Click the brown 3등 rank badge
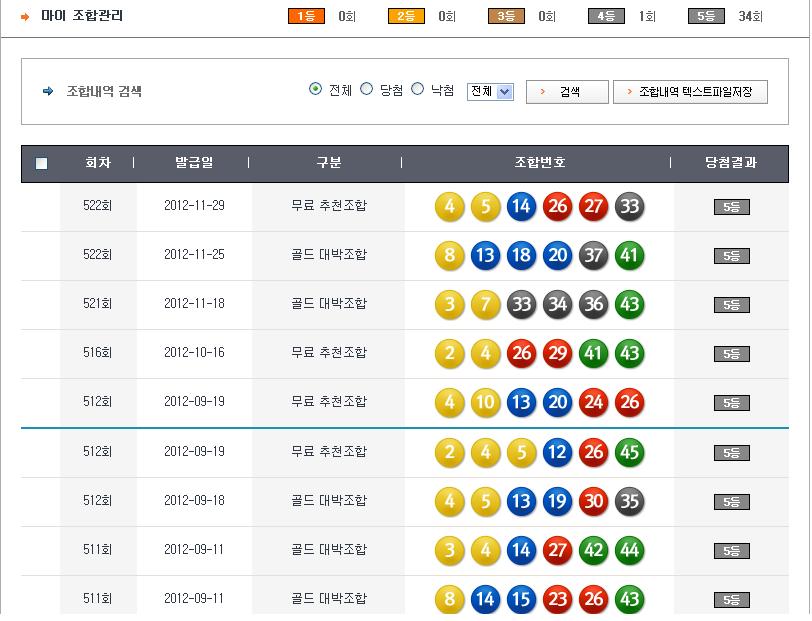 pos(506,16)
